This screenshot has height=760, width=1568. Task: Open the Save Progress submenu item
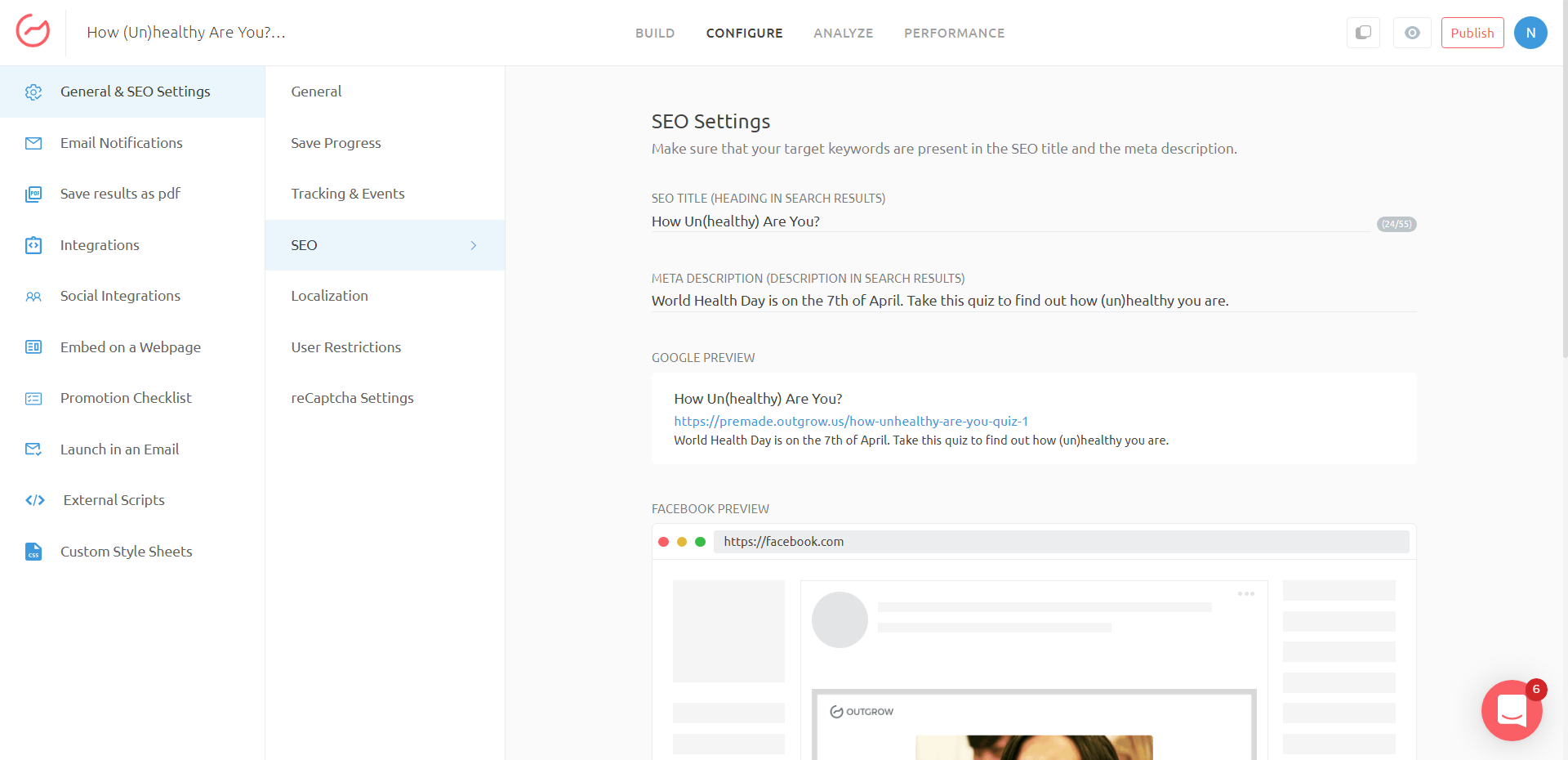pos(385,143)
